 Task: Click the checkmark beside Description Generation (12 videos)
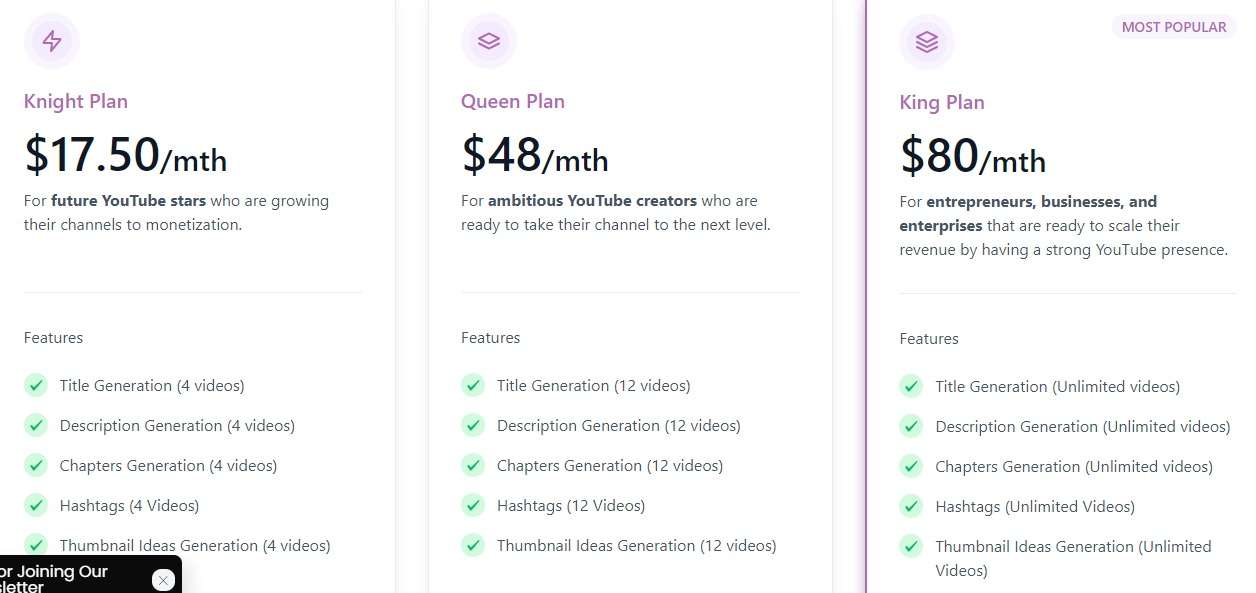click(x=473, y=425)
